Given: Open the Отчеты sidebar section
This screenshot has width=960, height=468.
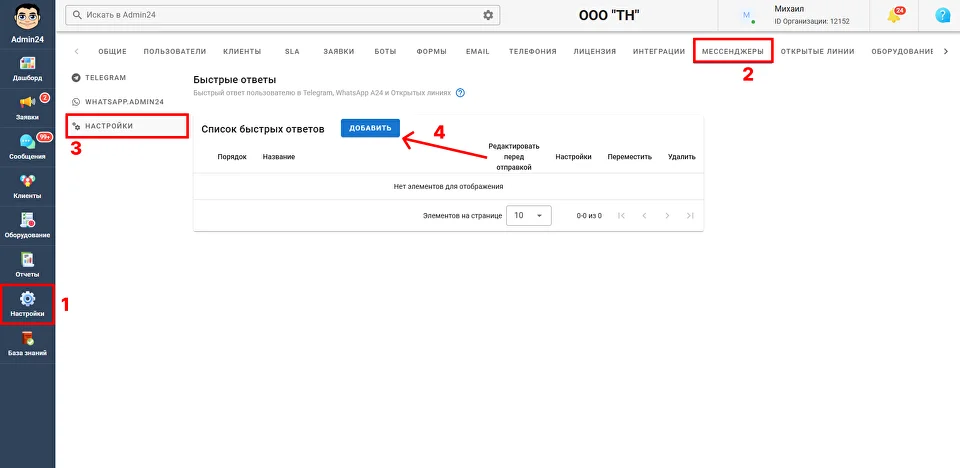Looking at the screenshot, I should 28,265.
